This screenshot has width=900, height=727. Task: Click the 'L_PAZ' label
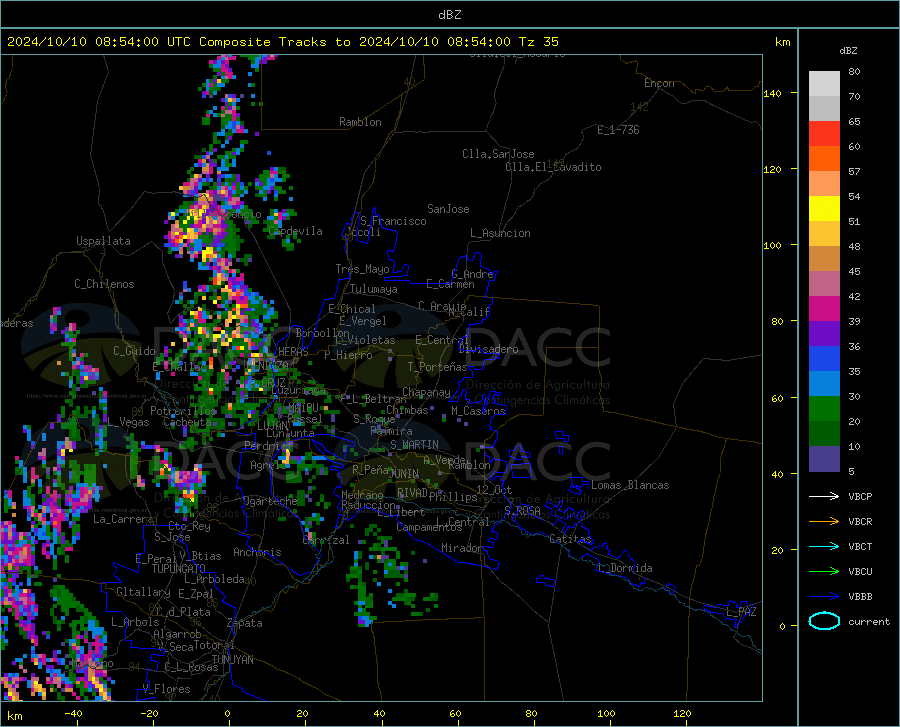tap(741, 612)
